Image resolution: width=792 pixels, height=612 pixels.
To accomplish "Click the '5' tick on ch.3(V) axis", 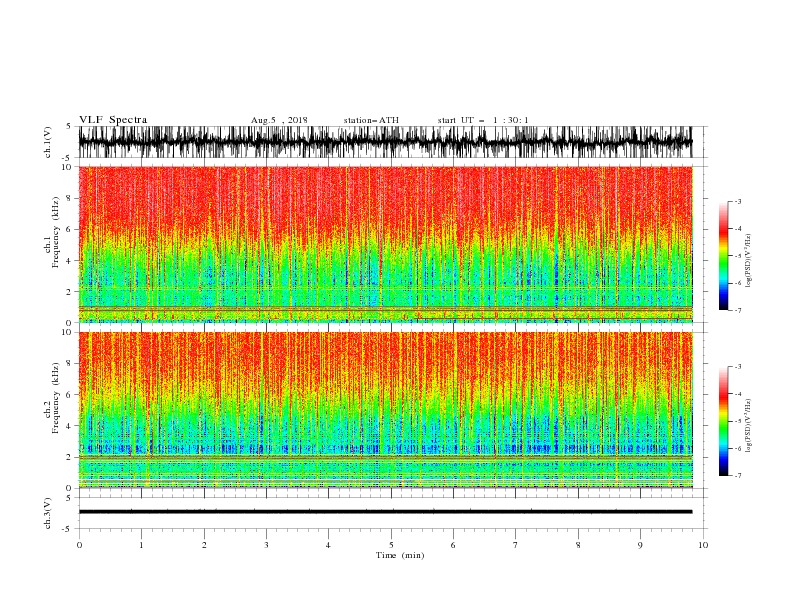I will pyautogui.click(x=70, y=498).
